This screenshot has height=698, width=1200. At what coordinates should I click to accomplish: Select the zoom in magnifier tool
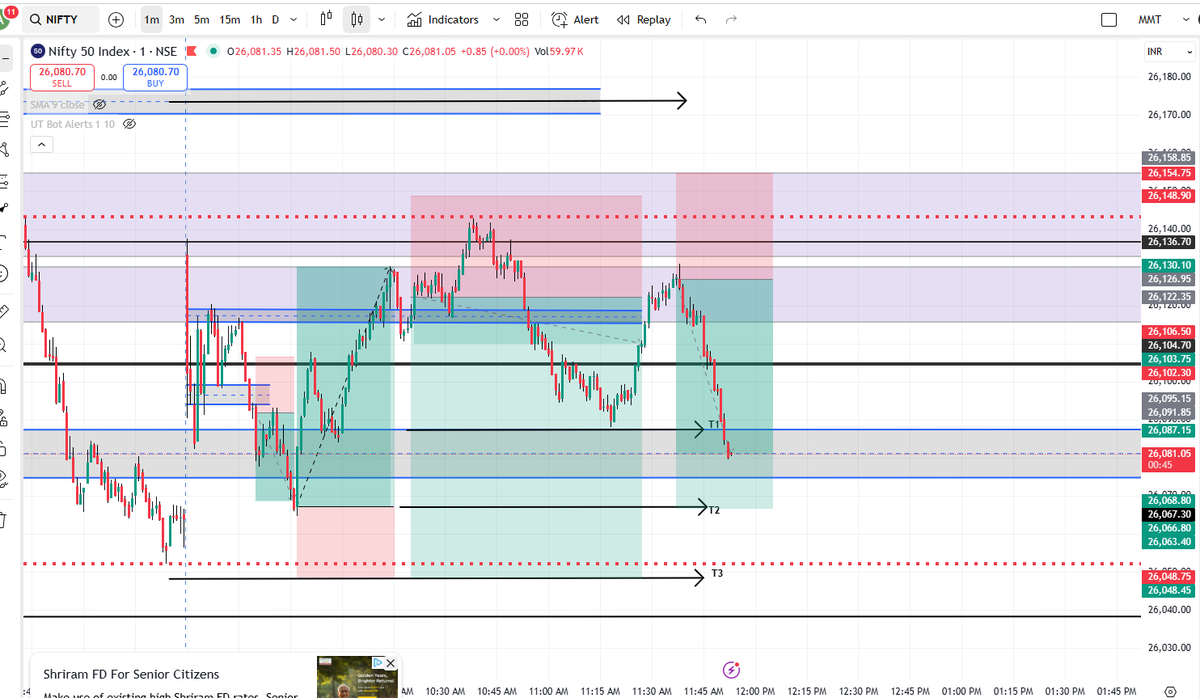(5, 346)
